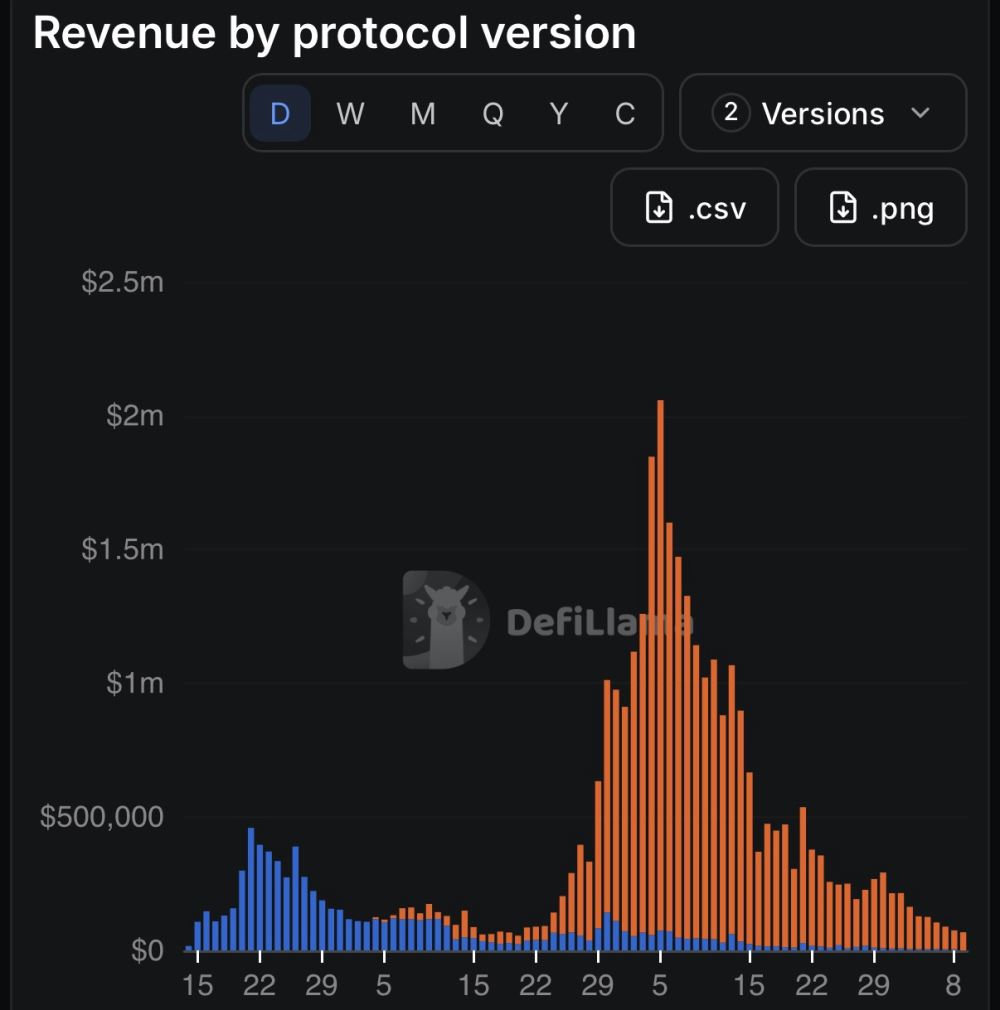
Task: Click the $500,000 y-axis label
Action: pyautogui.click(x=102, y=817)
